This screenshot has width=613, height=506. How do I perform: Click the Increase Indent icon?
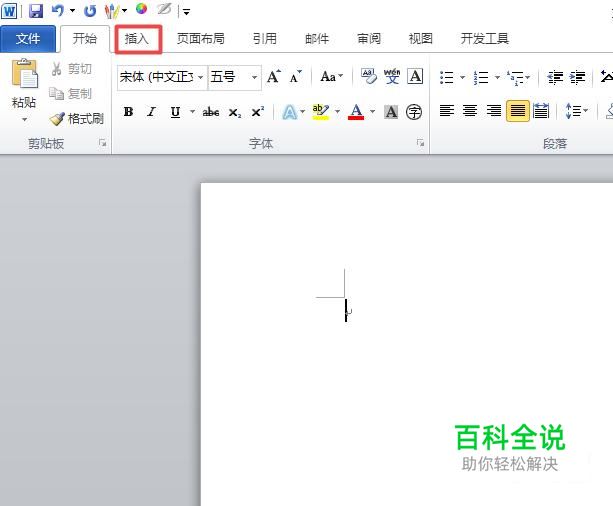[x=578, y=77]
